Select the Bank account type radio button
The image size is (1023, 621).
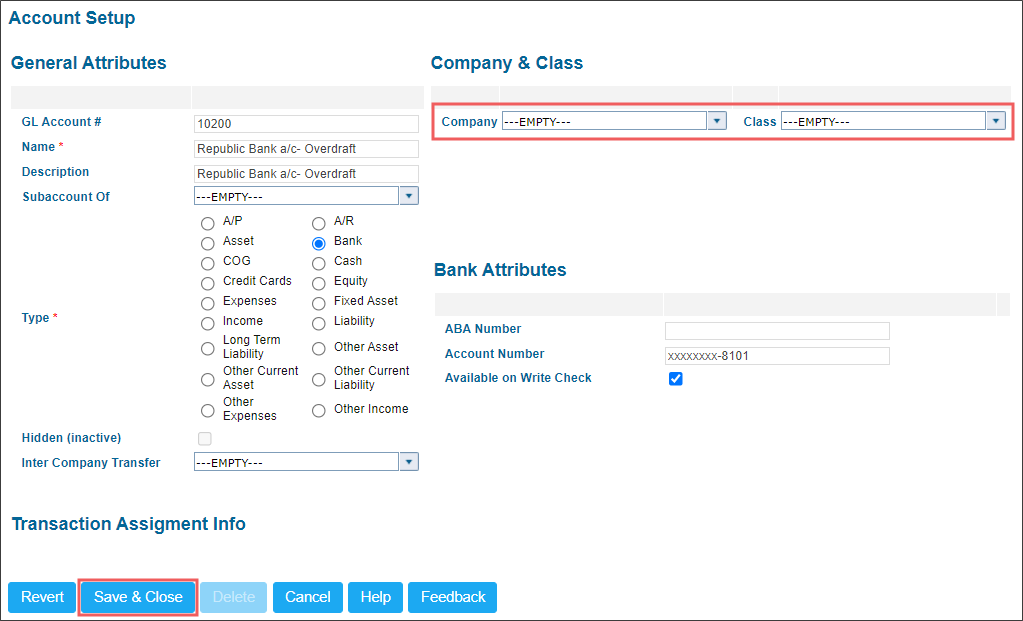pos(318,242)
